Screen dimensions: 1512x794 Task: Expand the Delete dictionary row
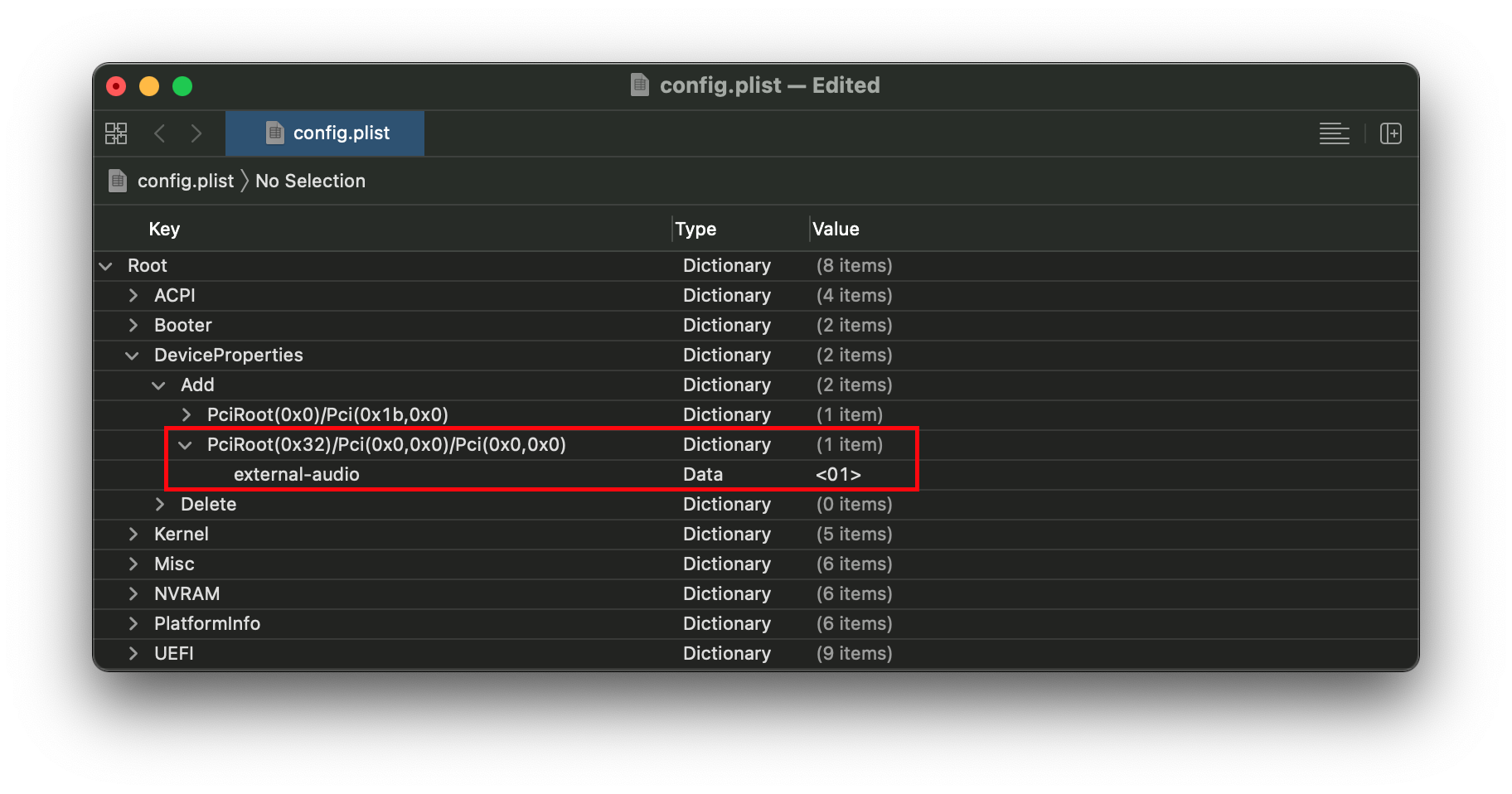click(x=159, y=505)
